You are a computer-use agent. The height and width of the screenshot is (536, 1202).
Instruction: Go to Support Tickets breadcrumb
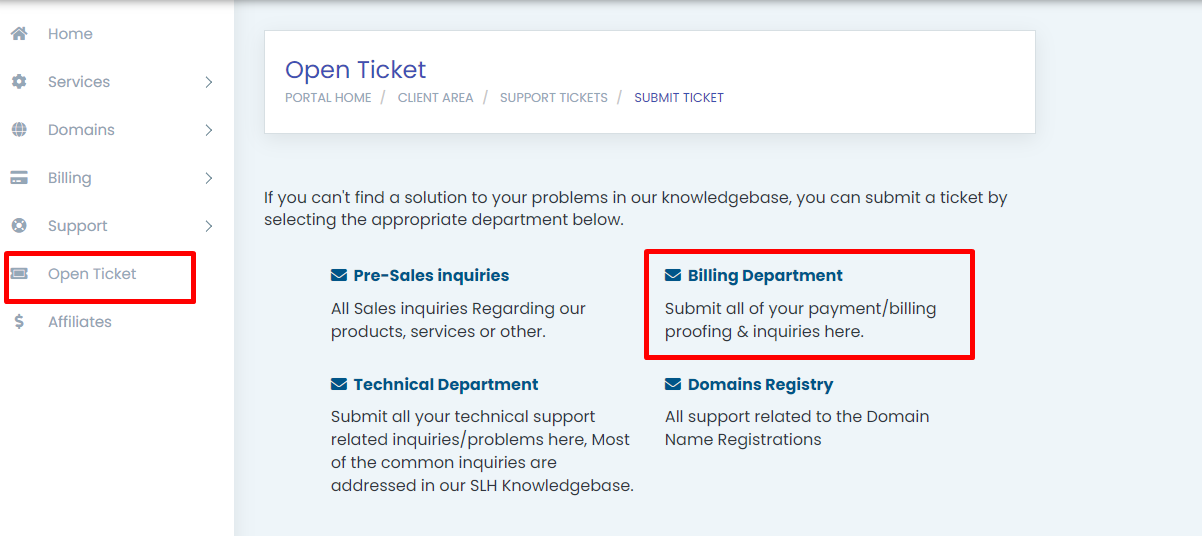(x=553, y=98)
